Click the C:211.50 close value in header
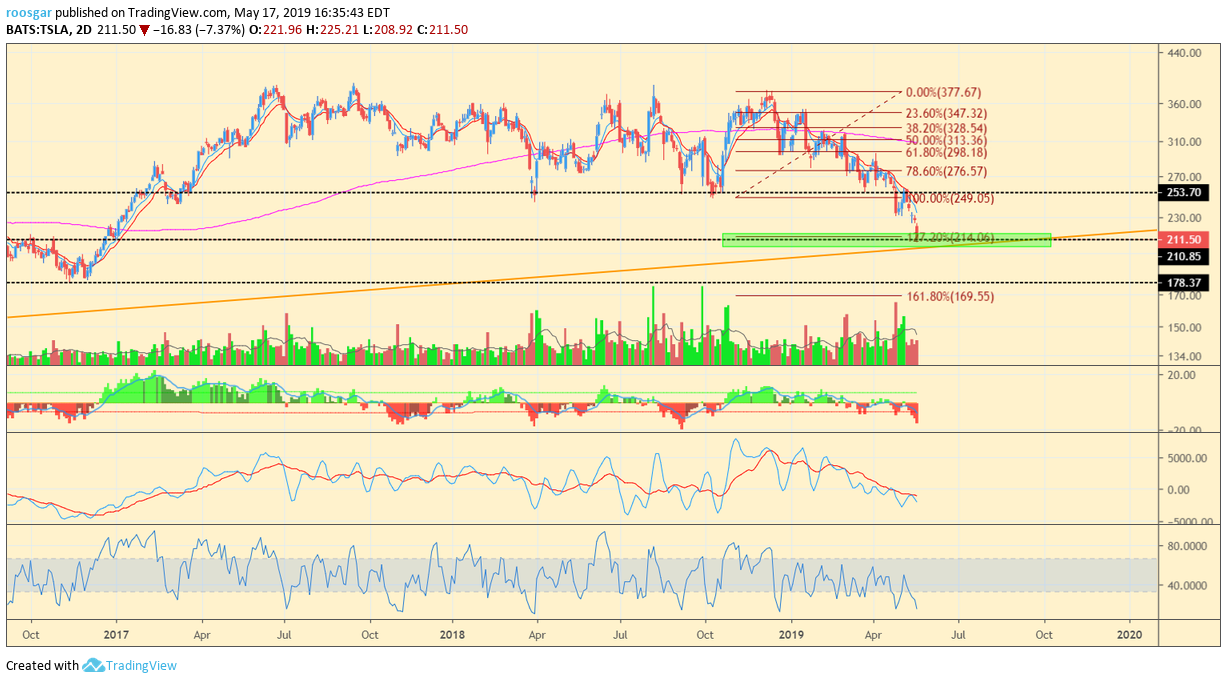Image resolution: width=1227 pixels, height=683 pixels. tap(443, 30)
